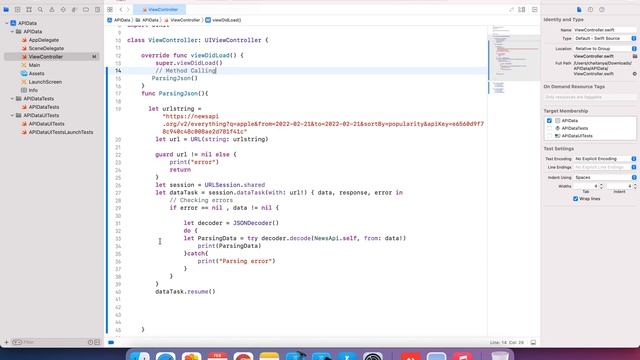640x360 pixels.
Task: Check APIDataTests target membership checkbox
Action: point(549,128)
